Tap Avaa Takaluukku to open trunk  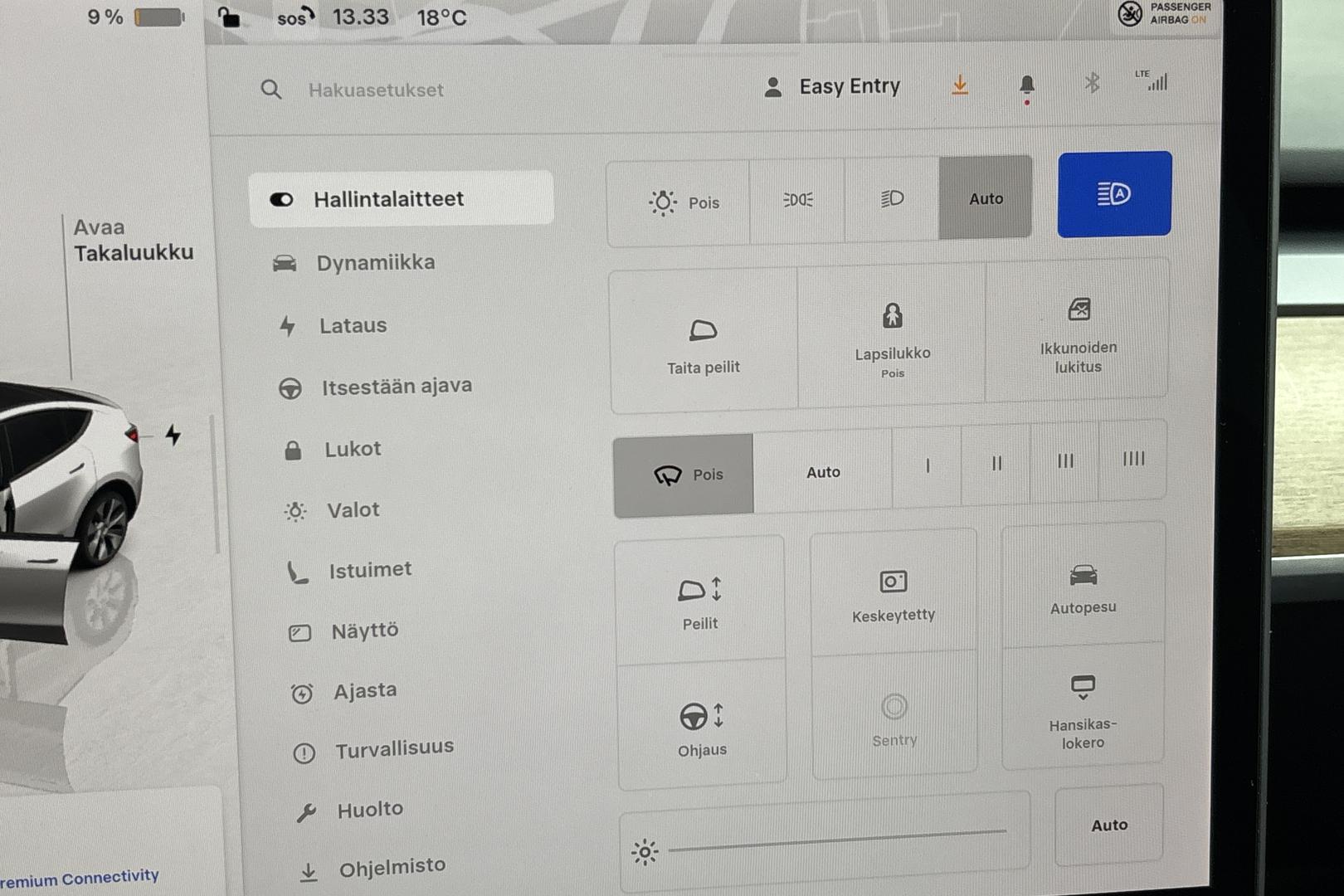coord(134,240)
